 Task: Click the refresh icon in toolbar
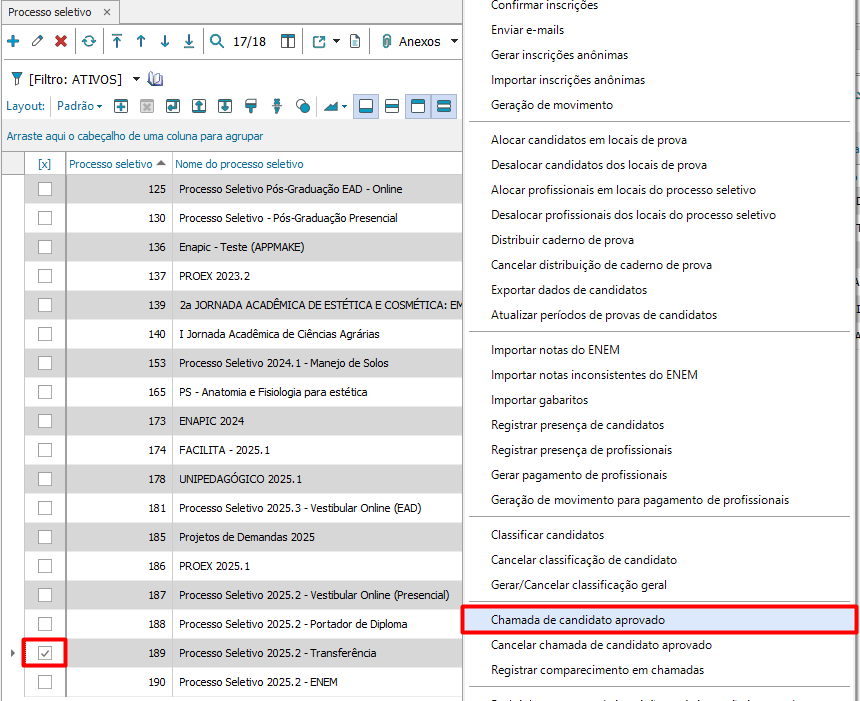(89, 41)
